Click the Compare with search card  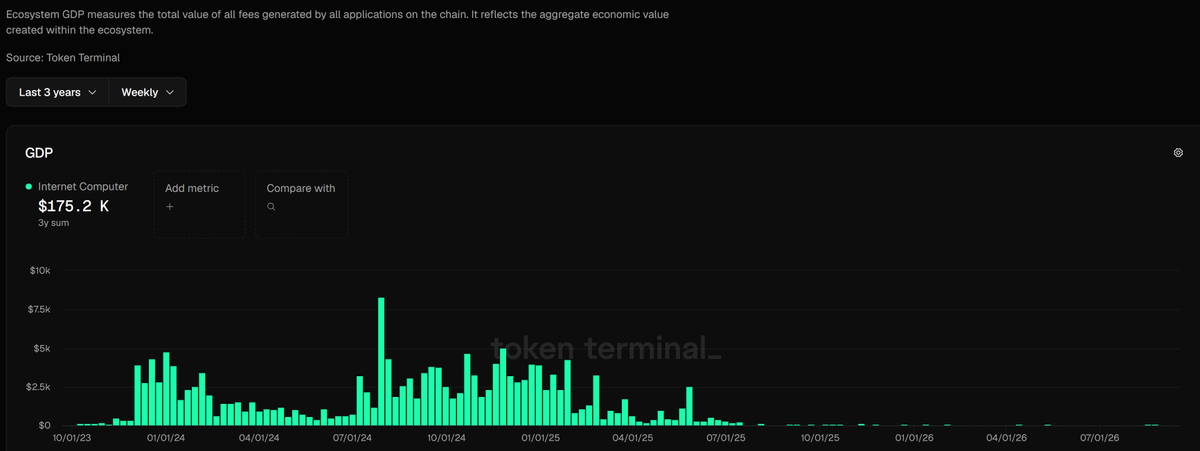301,204
